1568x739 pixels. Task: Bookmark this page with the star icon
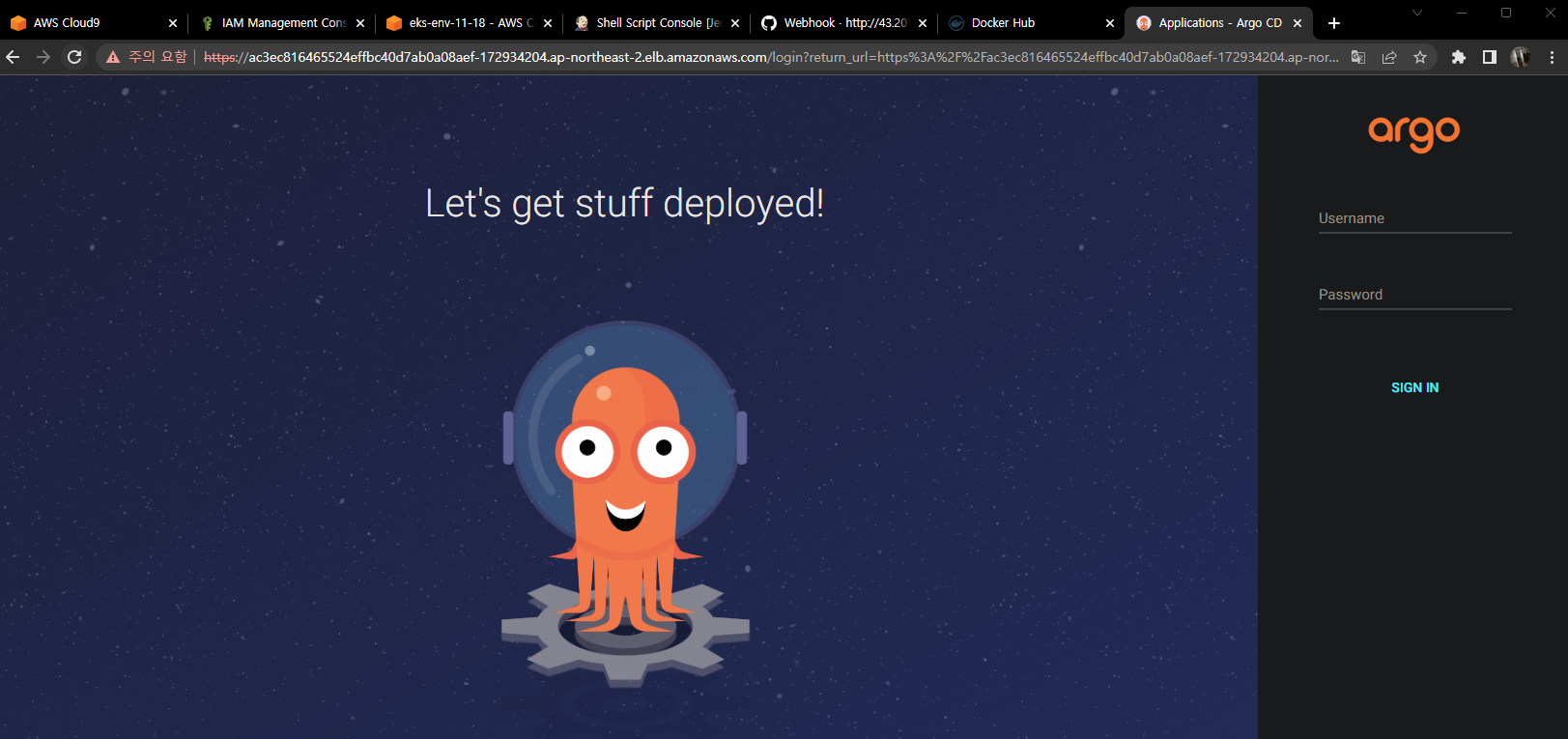click(x=1420, y=57)
